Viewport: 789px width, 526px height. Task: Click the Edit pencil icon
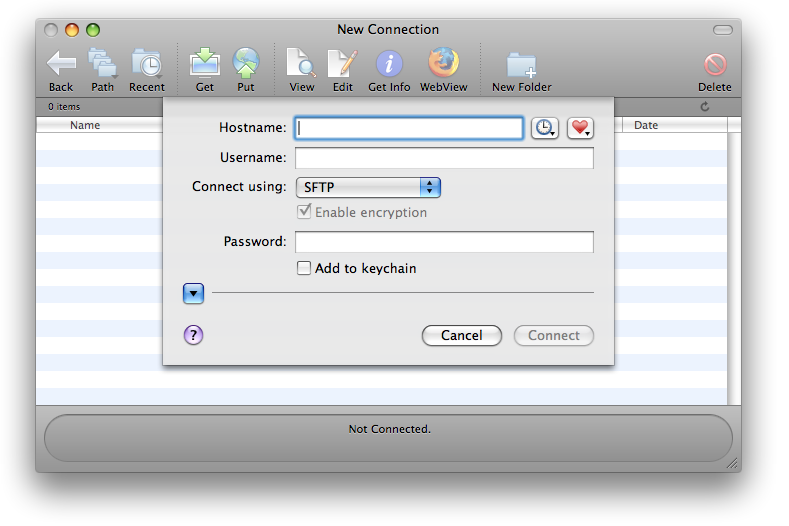[x=342, y=65]
